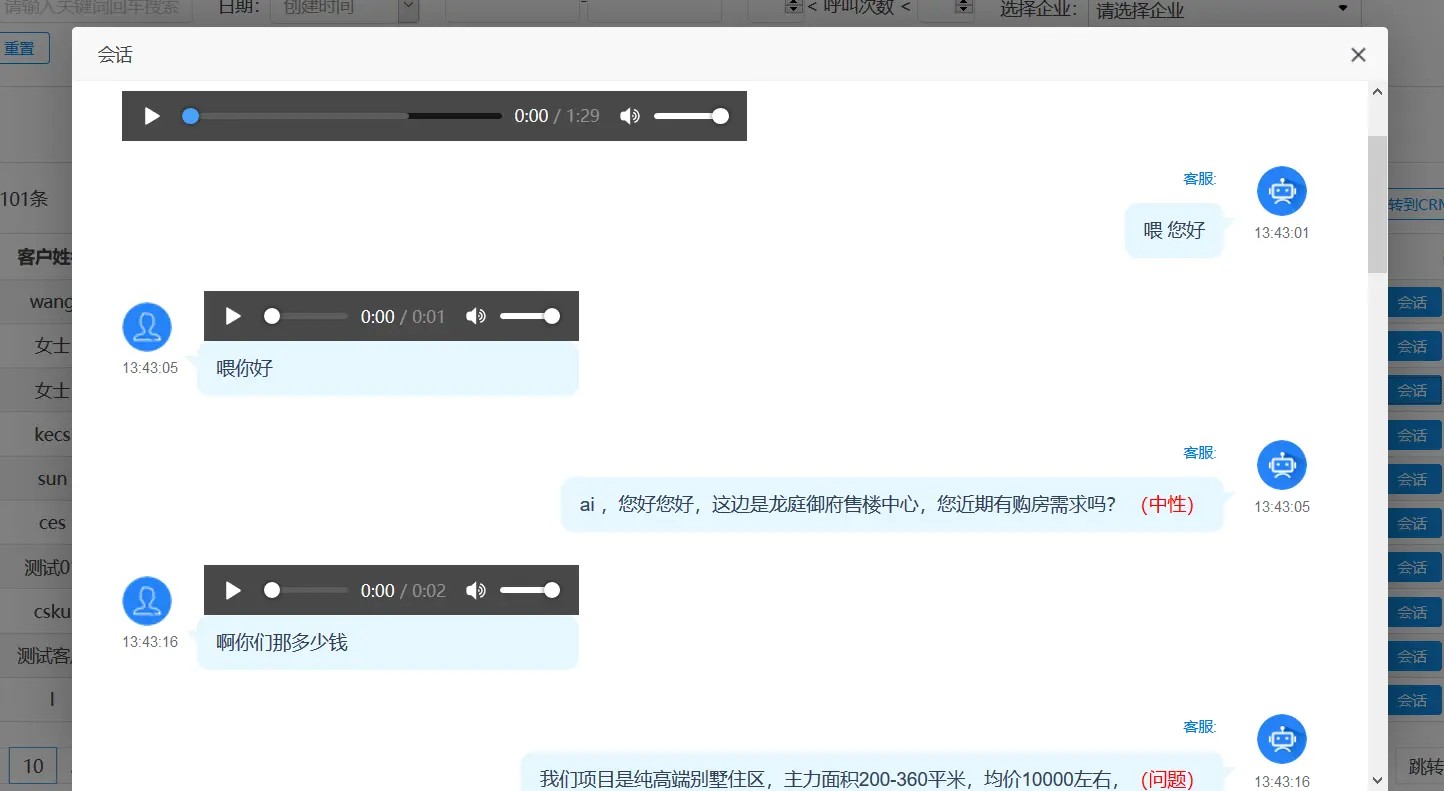
Task: Seek in the 1:29 recording progress bar
Action: click(342, 116)
